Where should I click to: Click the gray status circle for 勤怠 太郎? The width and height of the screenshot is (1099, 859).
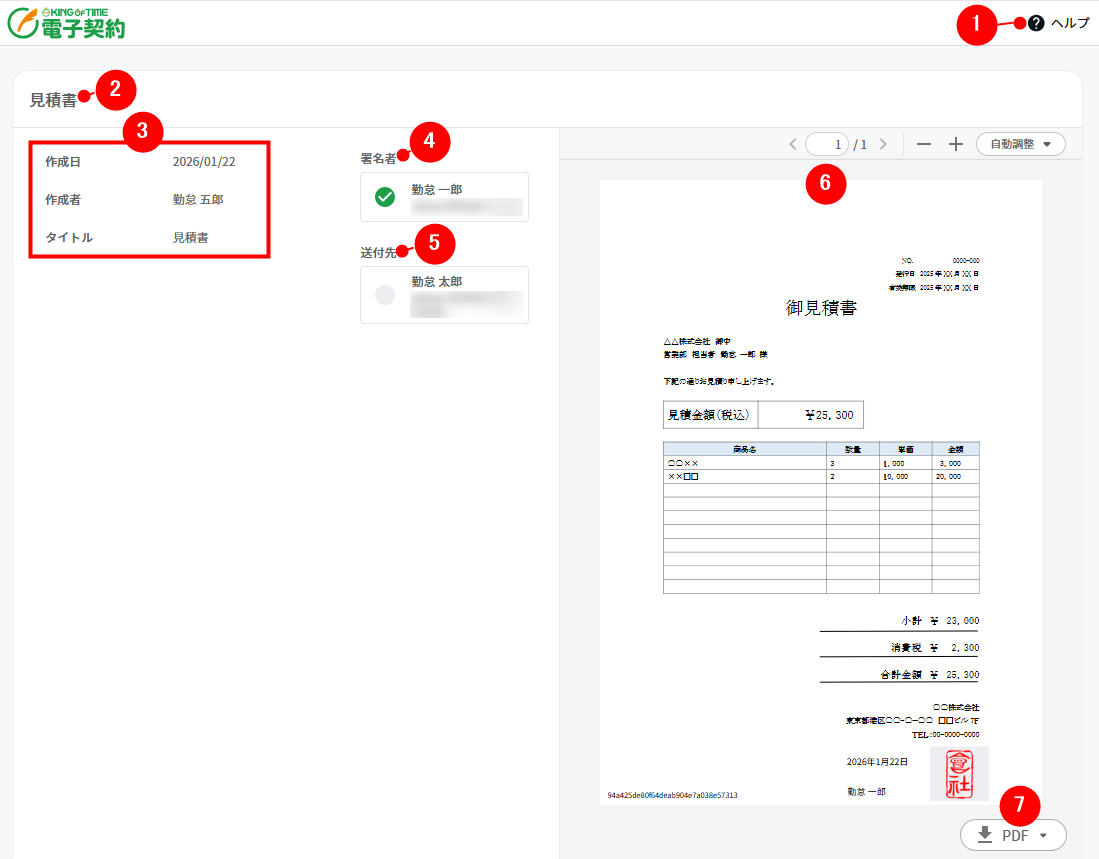385,294
